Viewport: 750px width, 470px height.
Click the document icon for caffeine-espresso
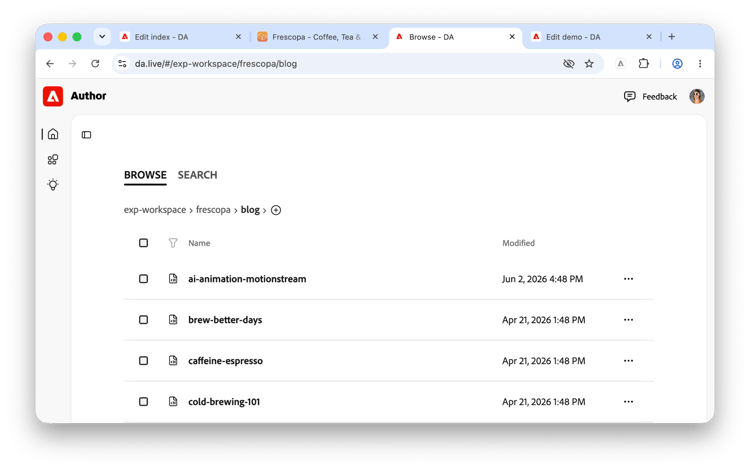[x=173, y=361]
